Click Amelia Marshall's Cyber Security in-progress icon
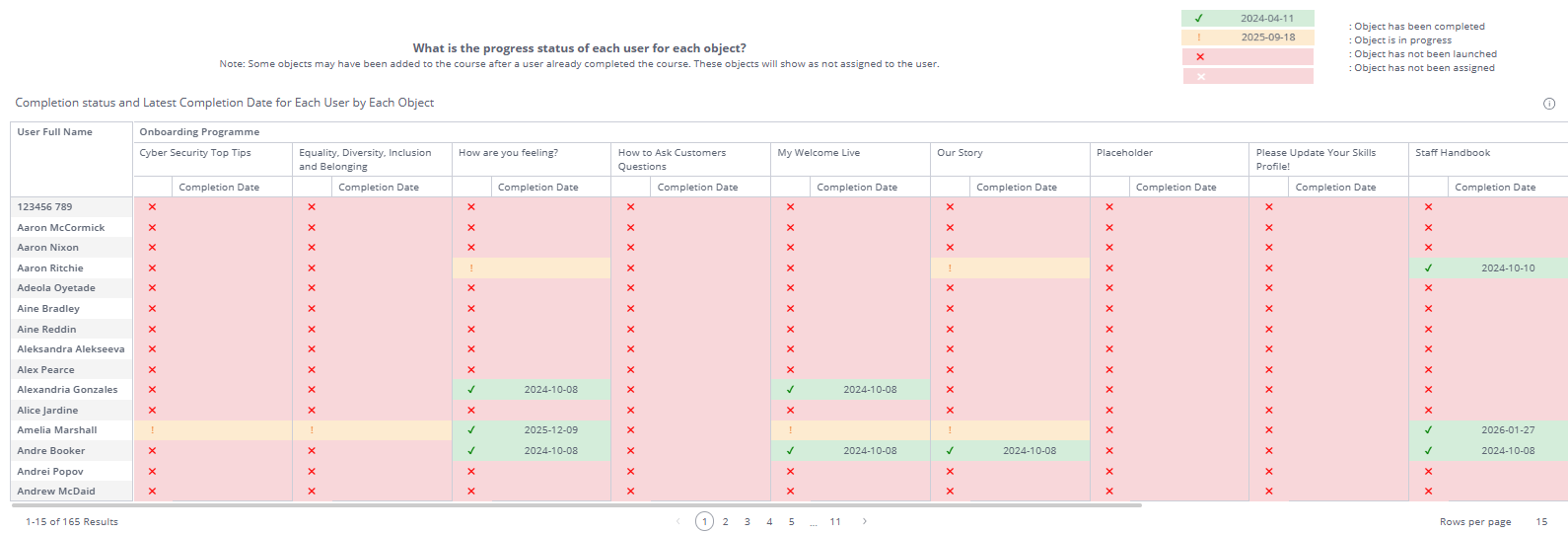Viewport: 1568px width, 534px height. point(152,430)
